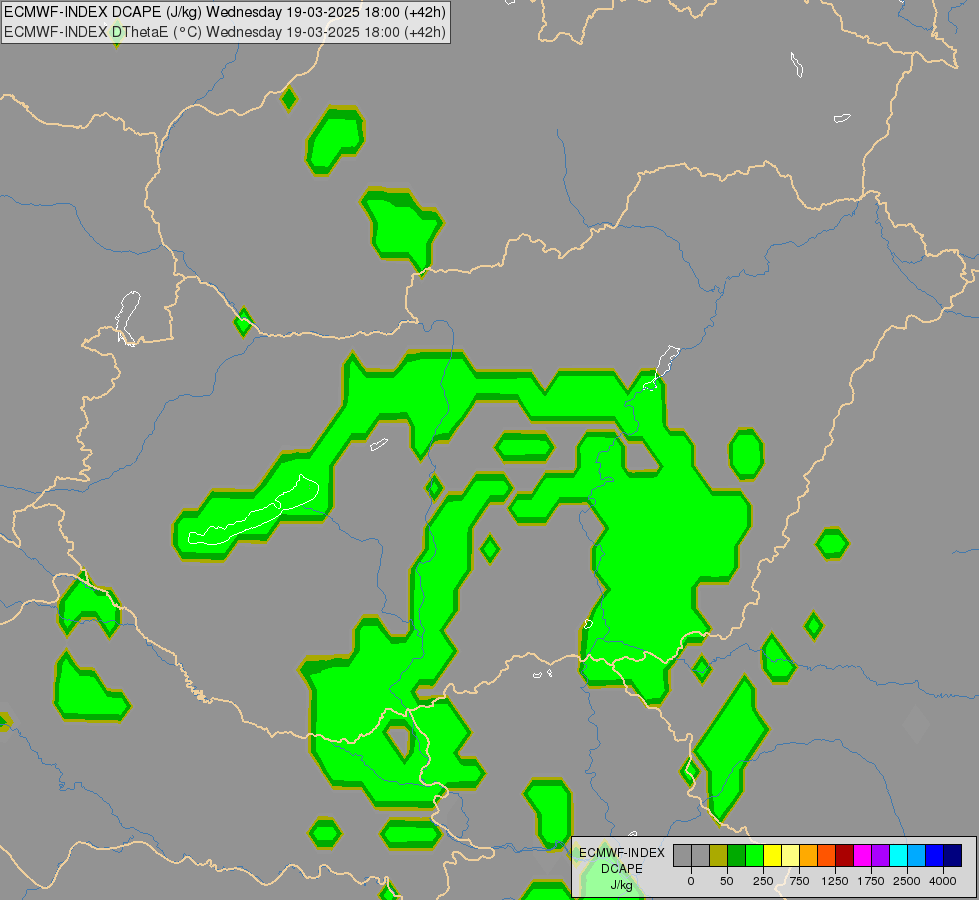979x900 pixels.
Task: Select the purple legend swatch
Action: point(880,856)
